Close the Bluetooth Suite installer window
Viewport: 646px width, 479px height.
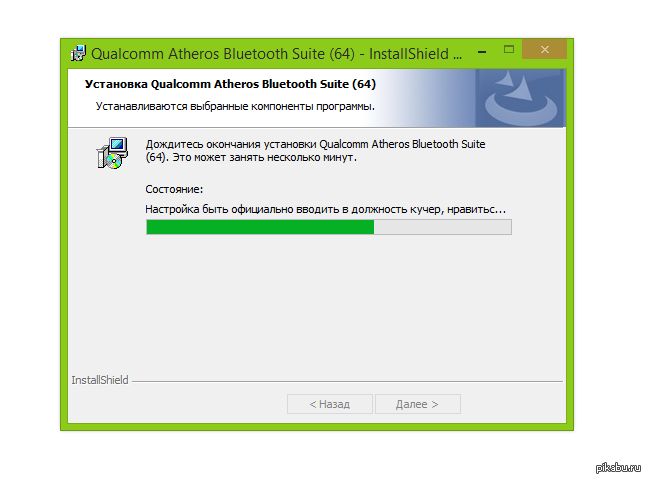(544, 49)
